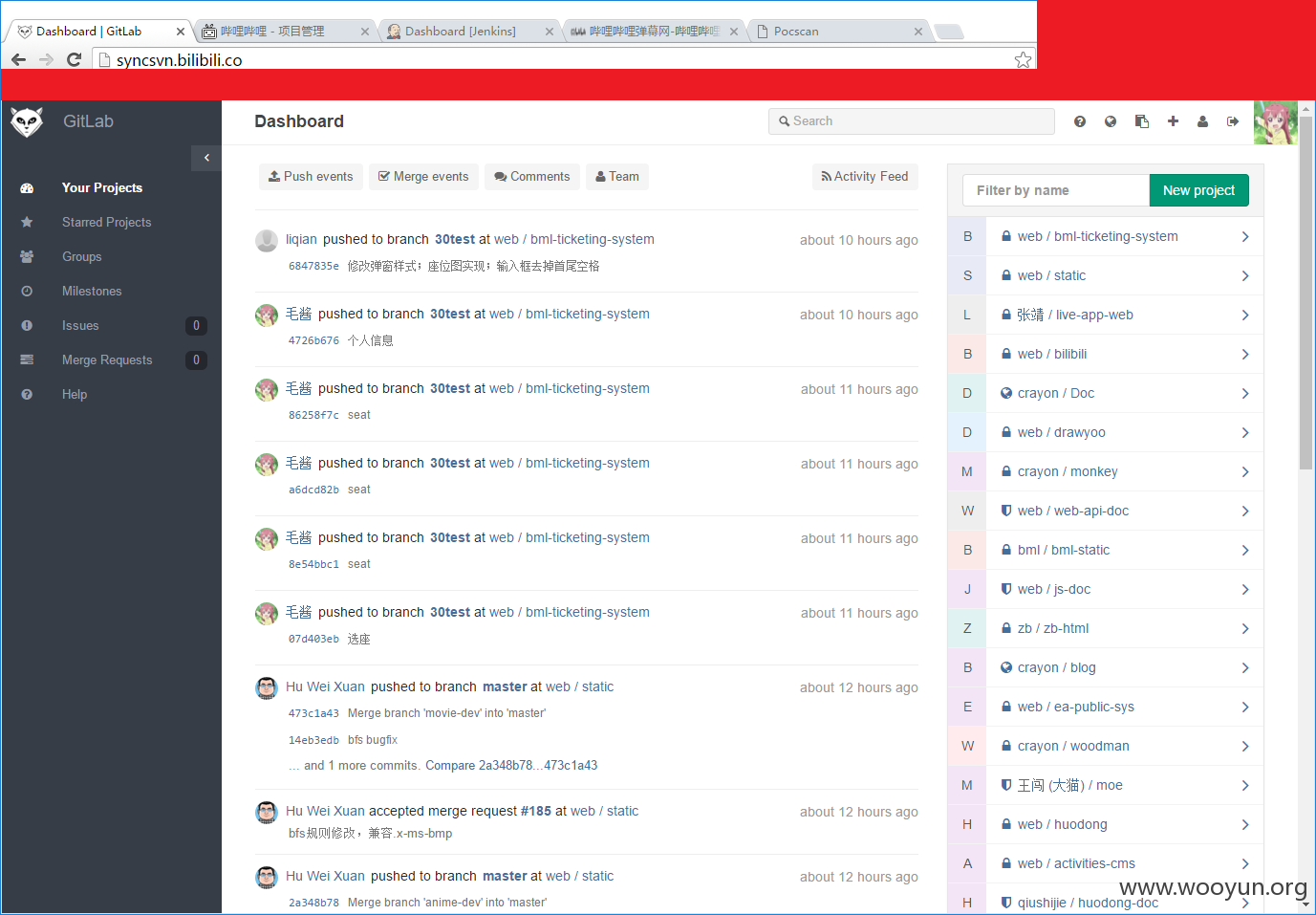This screenshot has height=915, width=1316.
Task: Open Your Projects in sidebar
Action: tap(102, 187)
